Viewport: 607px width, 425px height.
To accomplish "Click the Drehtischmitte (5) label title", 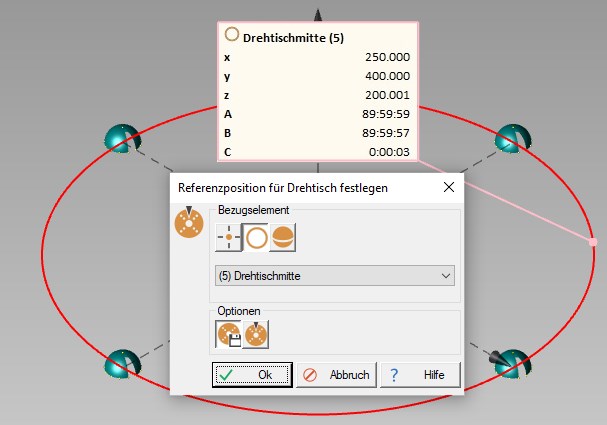I will [x=293, y=38].
